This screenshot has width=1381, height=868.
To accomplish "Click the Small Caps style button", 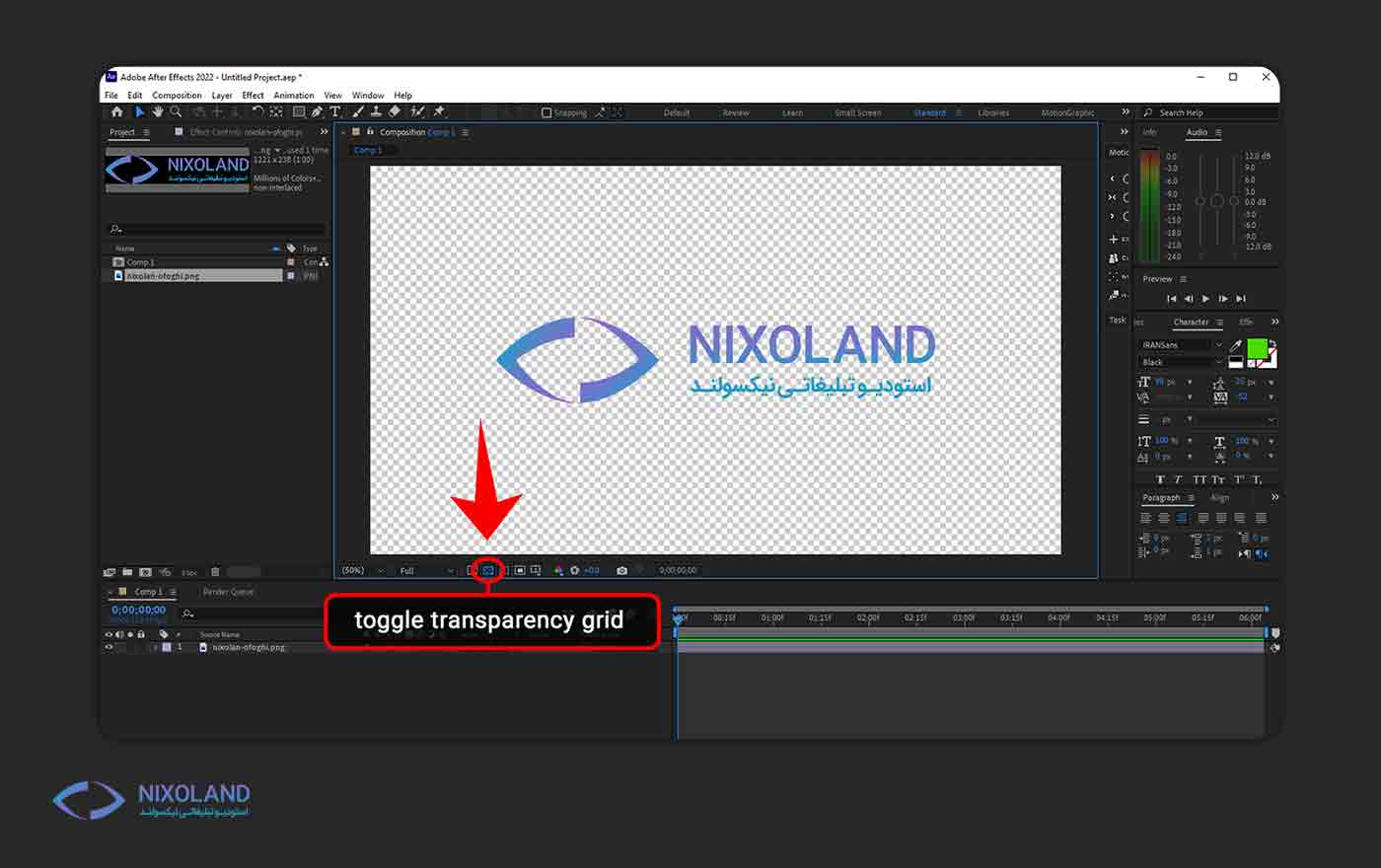I will [x=1218, y=479].
